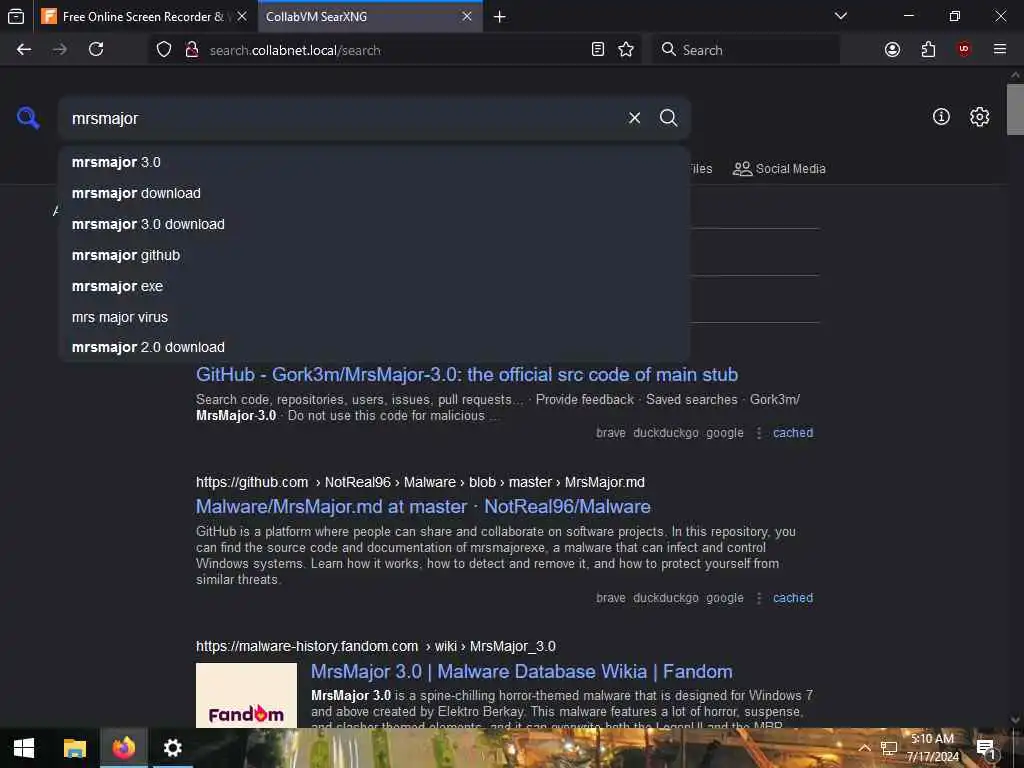
Task: Close the Free Online Screen Recorder tab
Action: tap(242, 17)
